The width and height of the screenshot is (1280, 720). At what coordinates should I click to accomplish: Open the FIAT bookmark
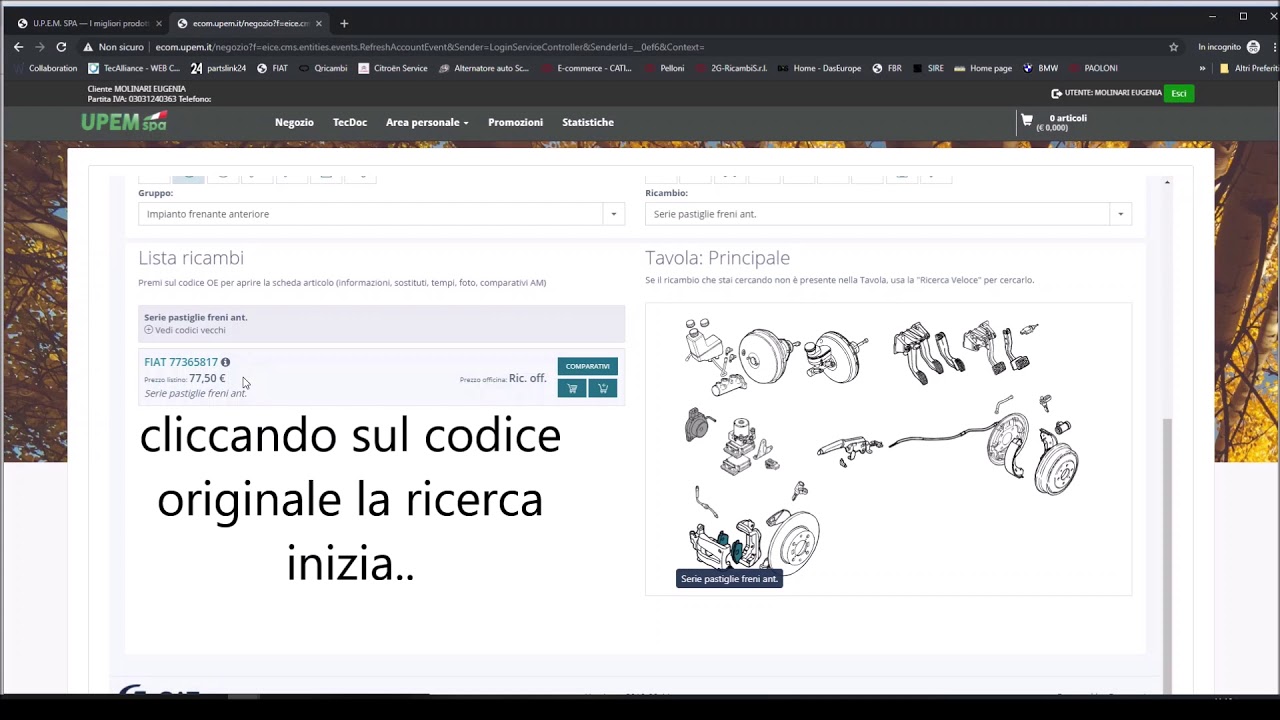pyautogui.click(x=272, y=68)
